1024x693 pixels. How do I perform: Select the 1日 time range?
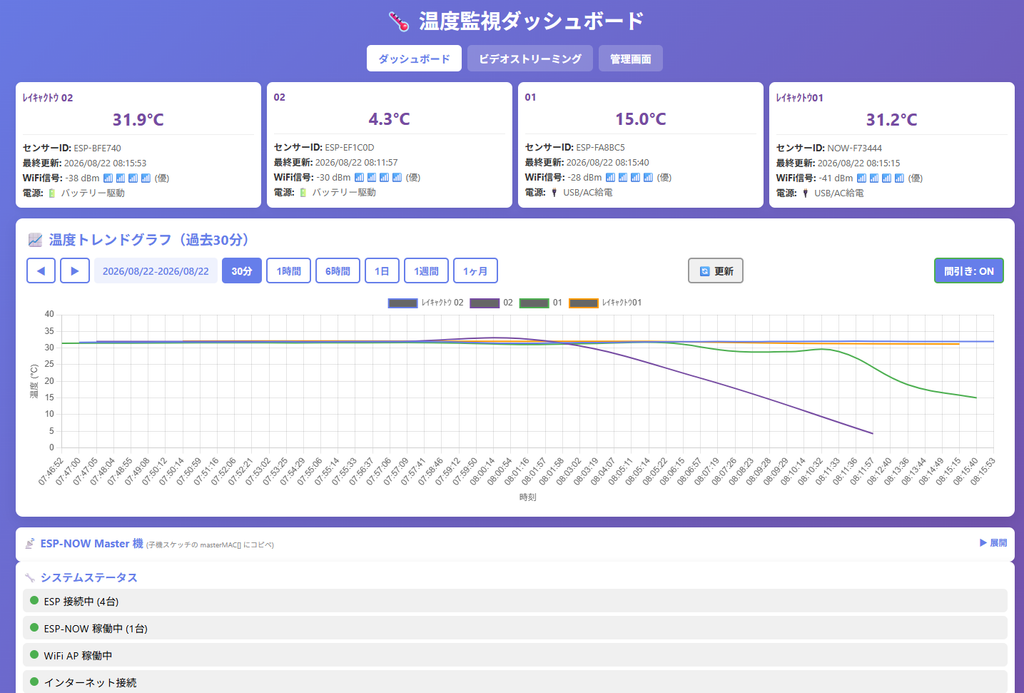click(382, 271)
